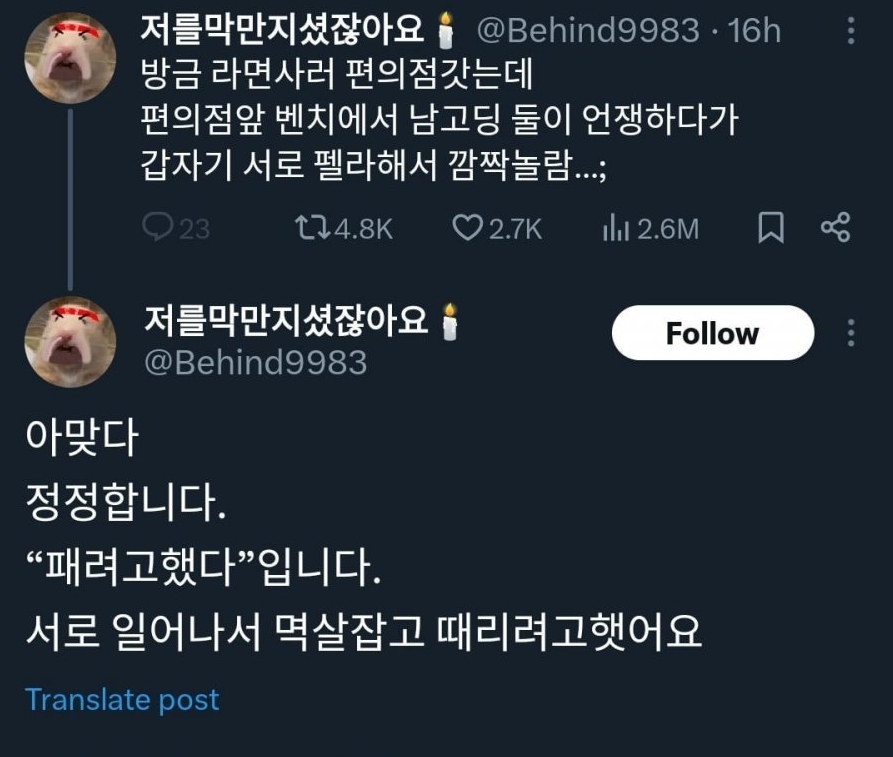
Task: Share the first tweet
Action: tap(835, 228)
